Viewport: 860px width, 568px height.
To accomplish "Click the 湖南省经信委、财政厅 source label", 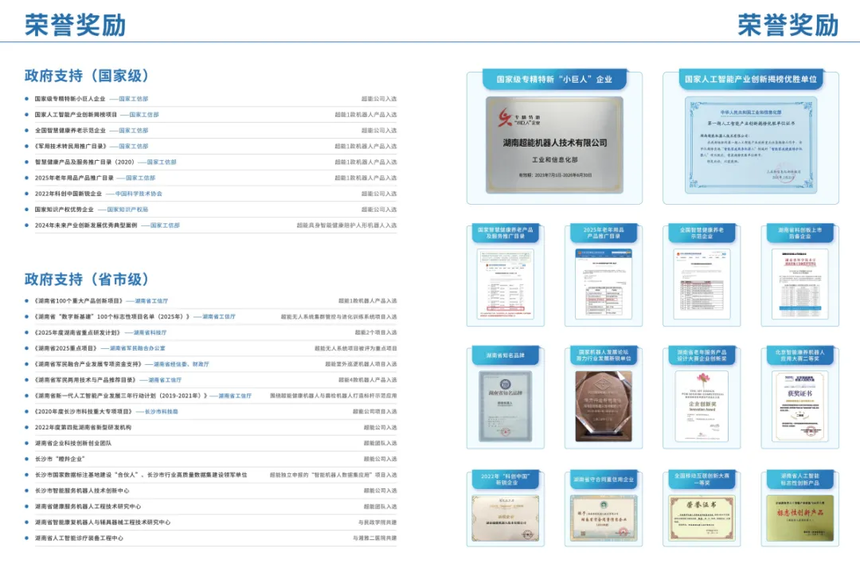I will [x=181, y=364].
